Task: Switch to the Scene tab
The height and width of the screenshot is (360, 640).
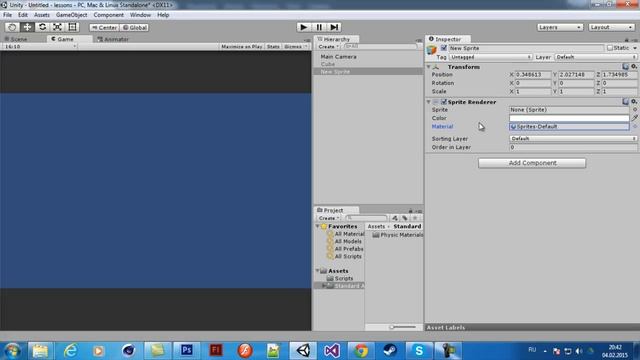Action: [16, 39]
